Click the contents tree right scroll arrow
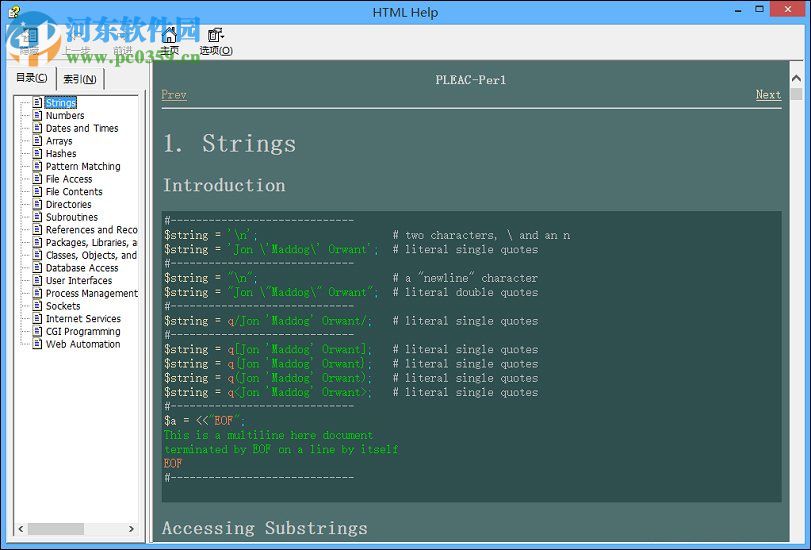This screenshot has height=550, width=811. point(131,529)
